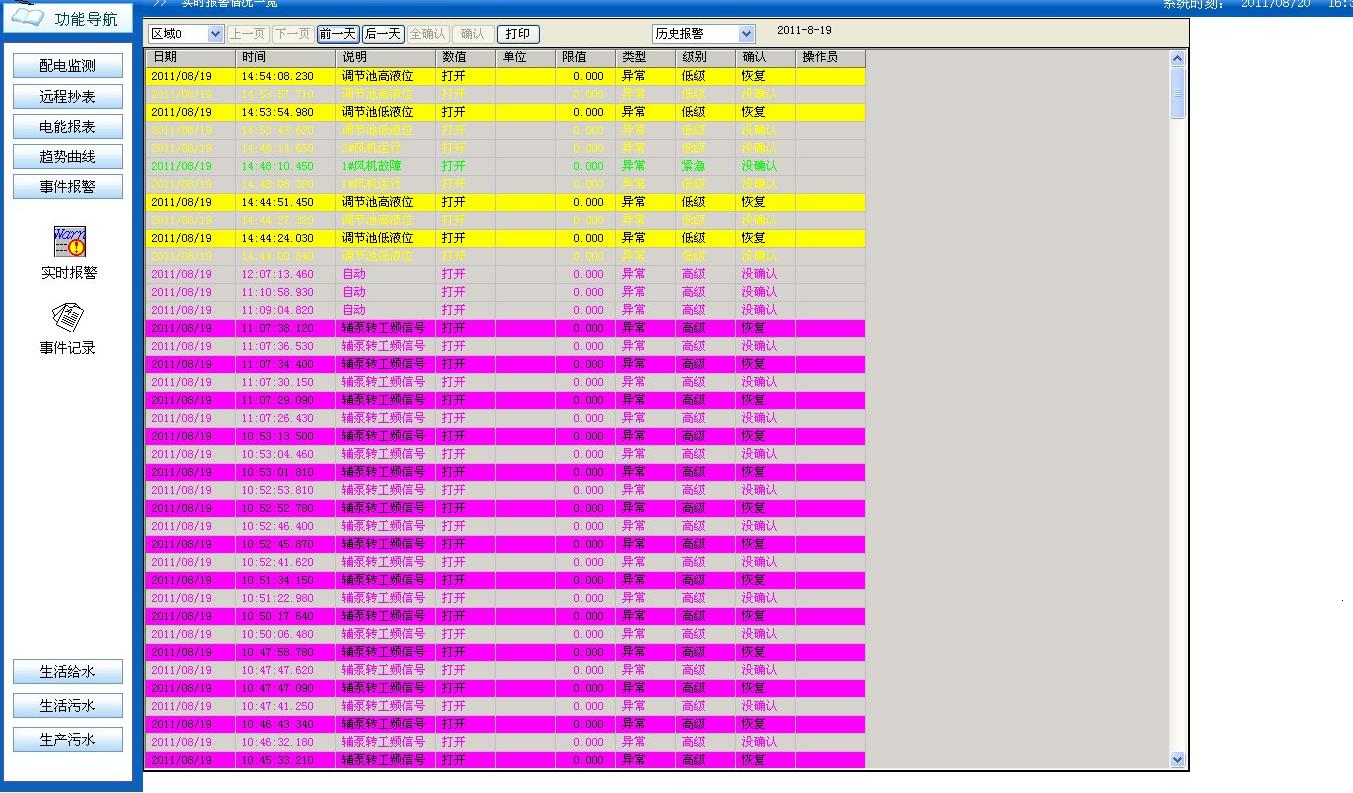This screenshot has height=793, width=1353.
Task: Open the 事件记录 document icon
Action: [x=68, y=318]
